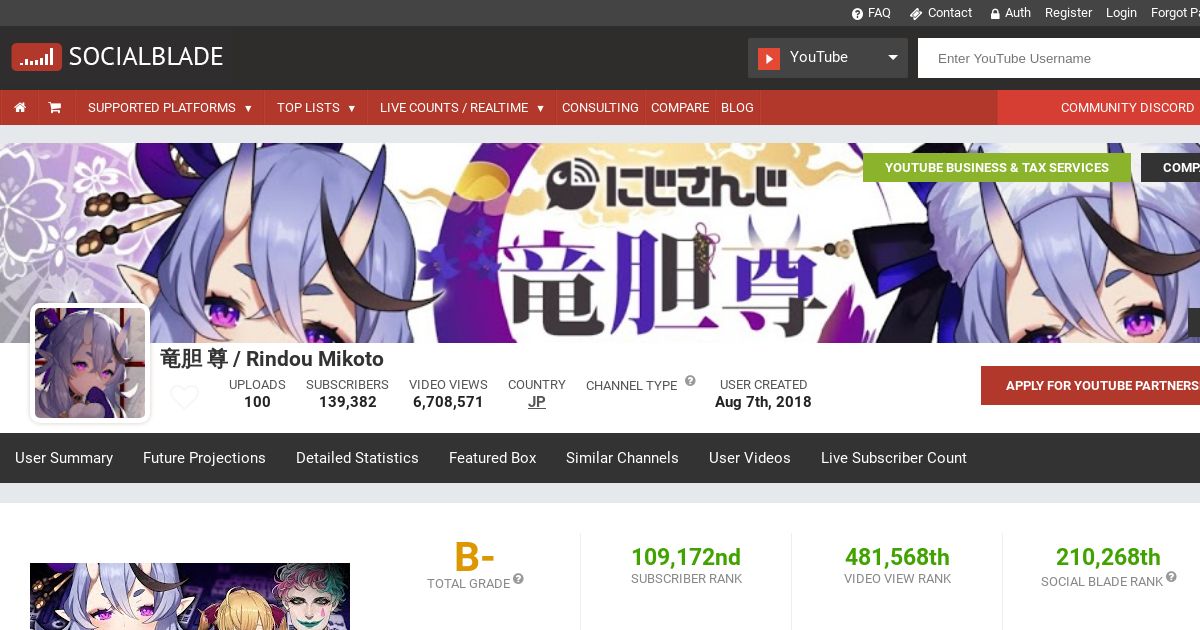The image size is (1200, 630).
Task: Click Apply for YouTube Partnership button
Action: 1090,385
